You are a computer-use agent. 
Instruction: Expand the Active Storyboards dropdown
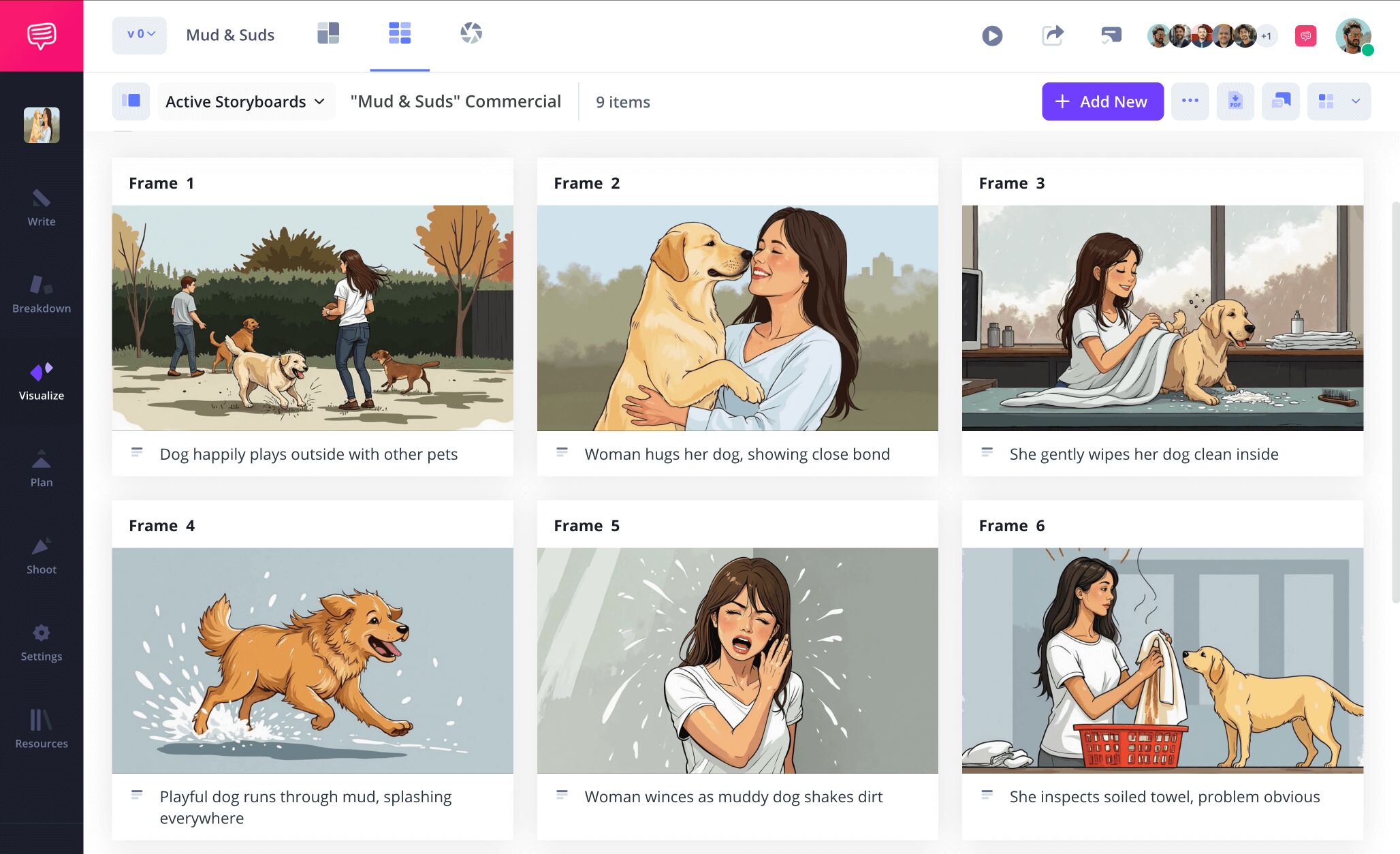tap(246, 101)
